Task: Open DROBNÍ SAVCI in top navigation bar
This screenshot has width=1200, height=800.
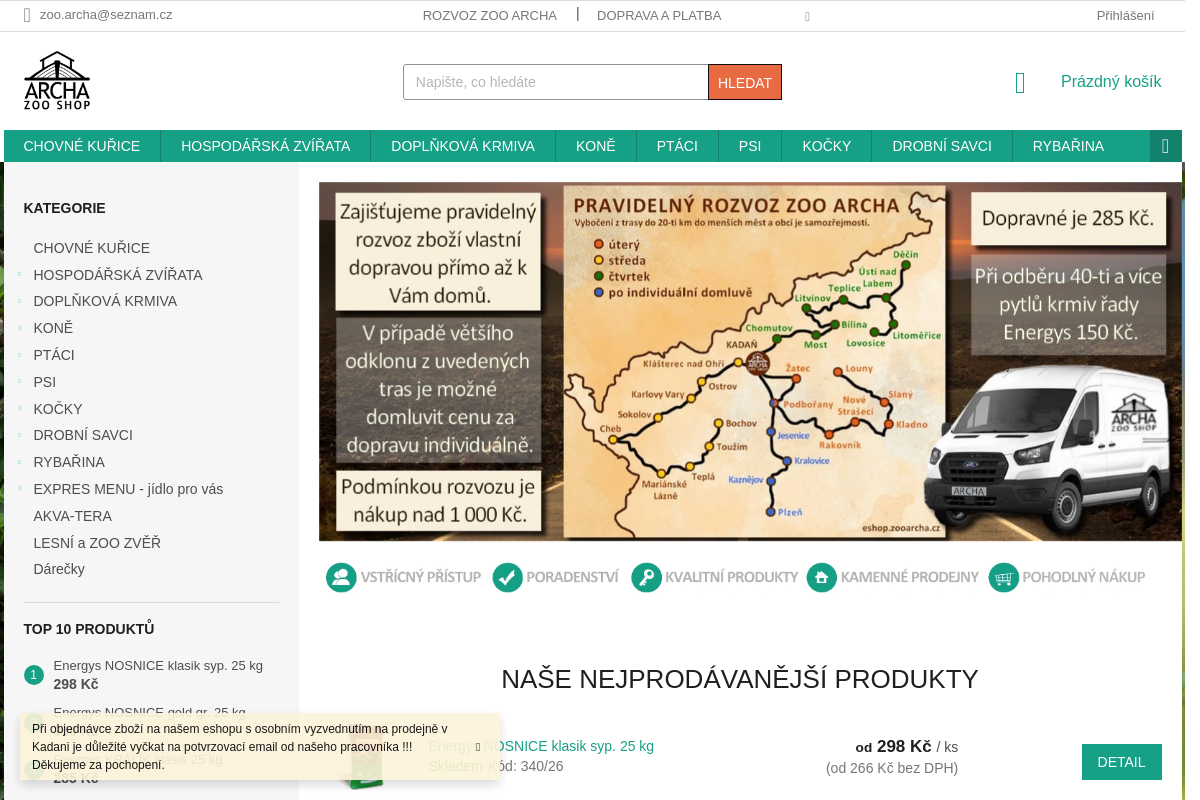Action: [x=942, y=146]
